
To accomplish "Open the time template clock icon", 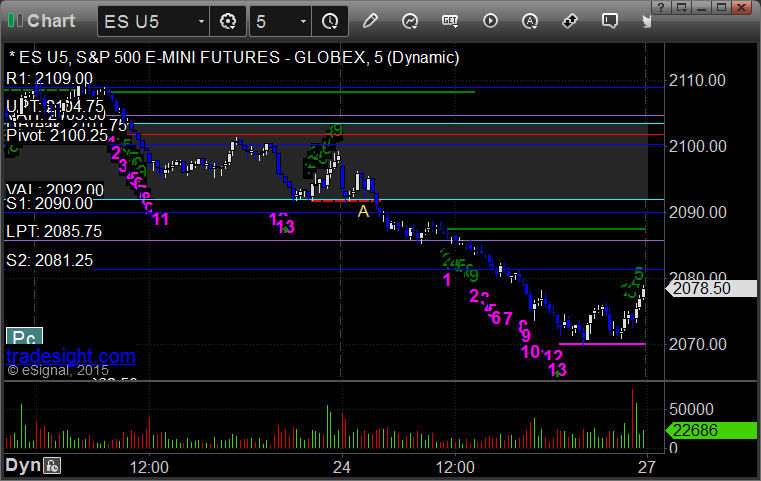I will [330, 22].
